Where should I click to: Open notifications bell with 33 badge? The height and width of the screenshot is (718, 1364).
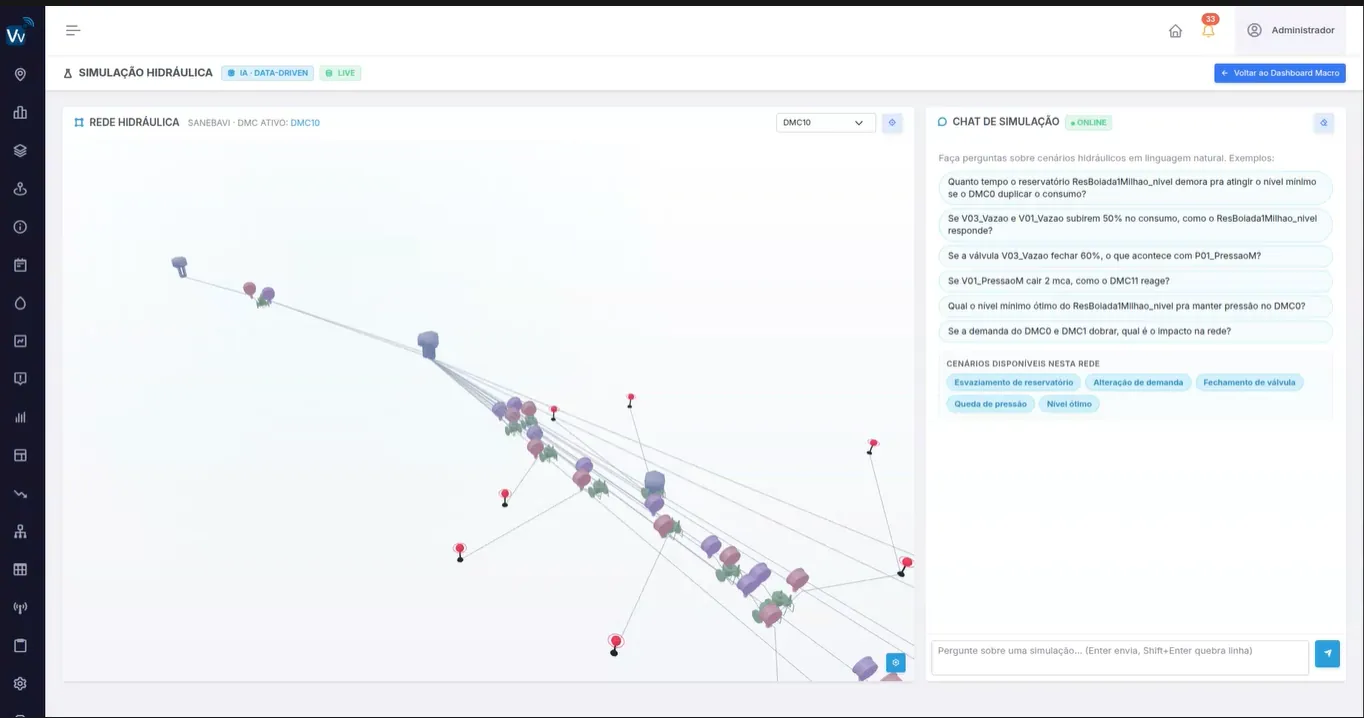(1208, 29)
